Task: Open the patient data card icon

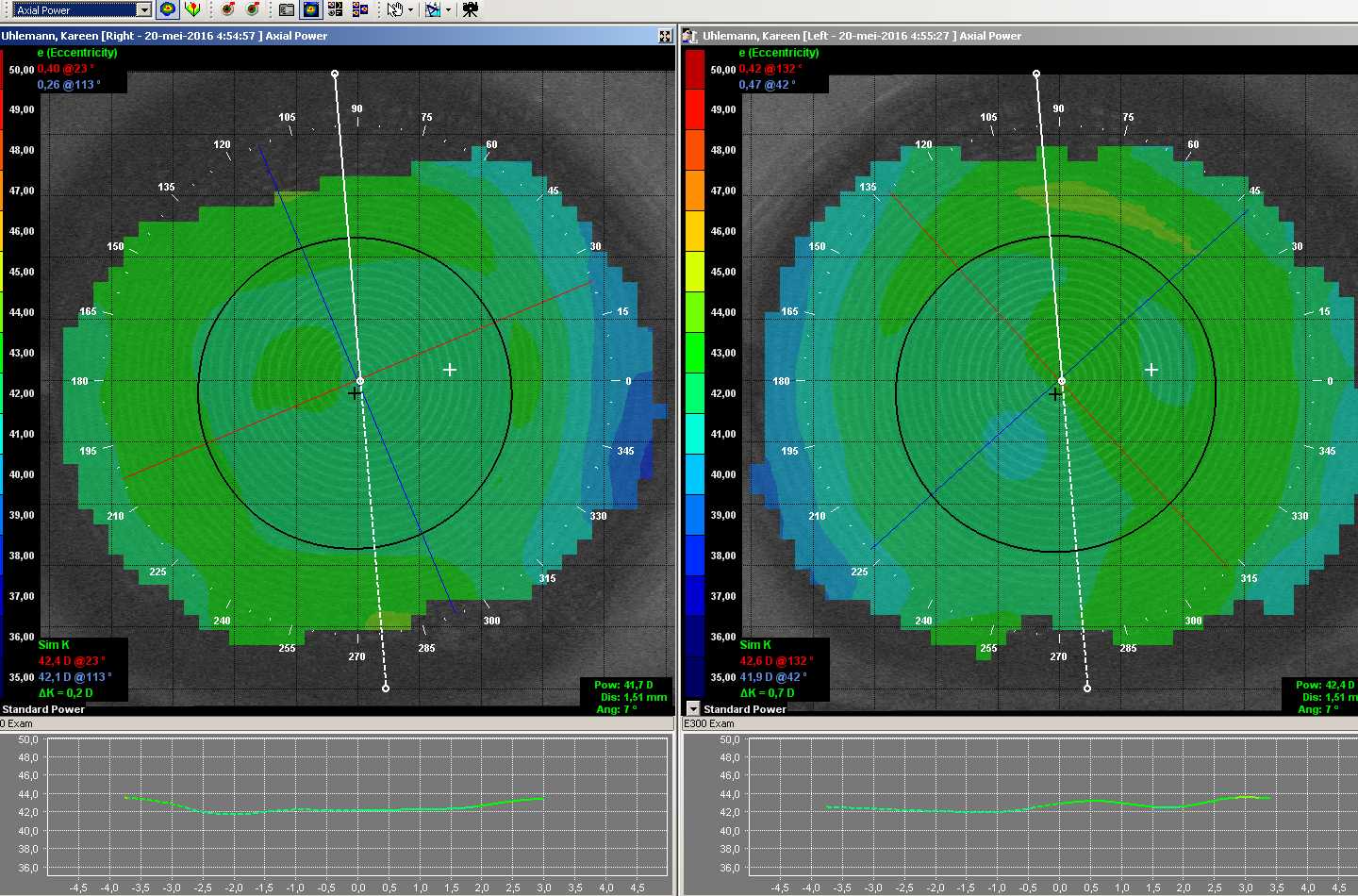Action: click(287, 9)
